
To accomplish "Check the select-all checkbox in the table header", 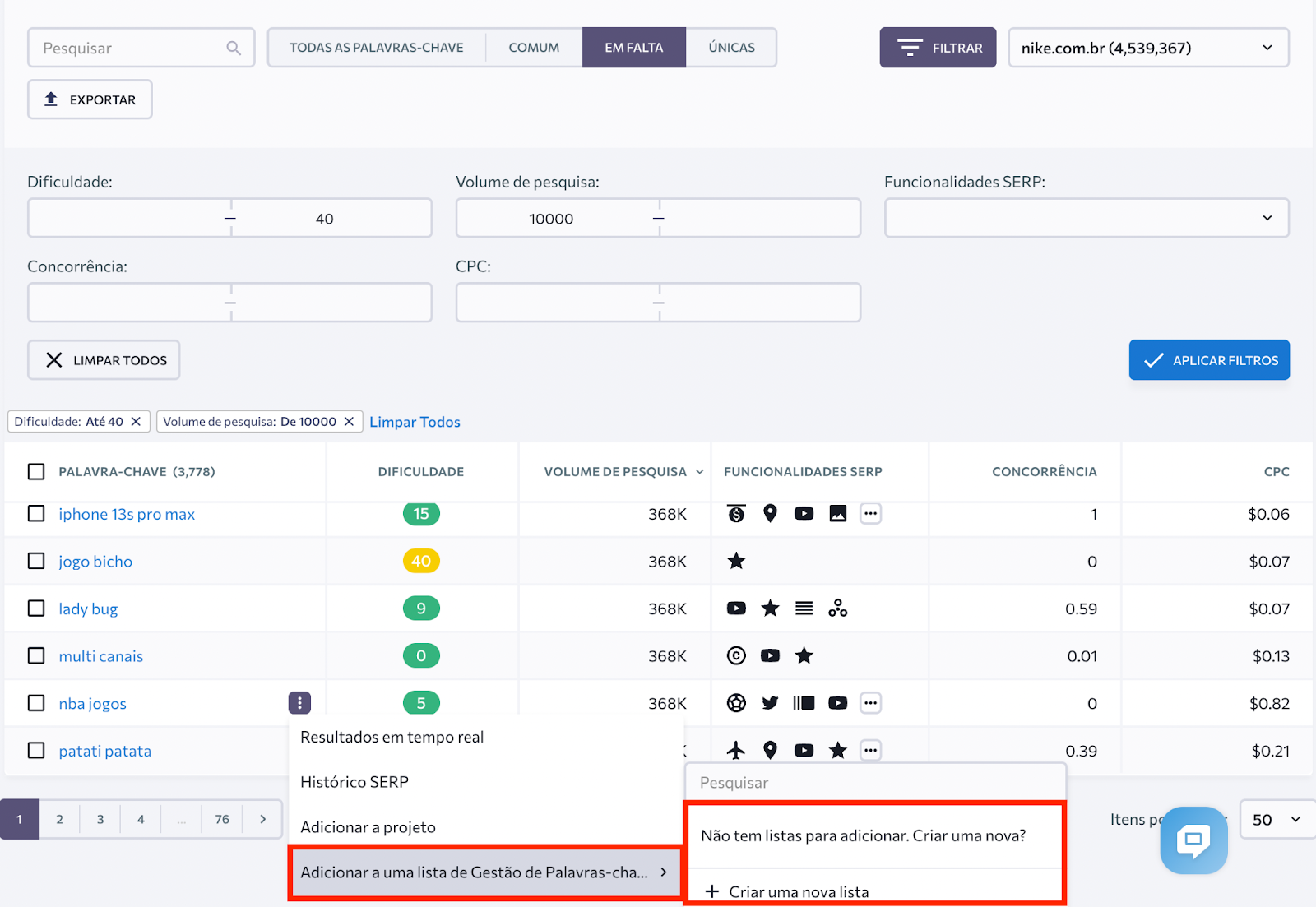I will (35, 471).
